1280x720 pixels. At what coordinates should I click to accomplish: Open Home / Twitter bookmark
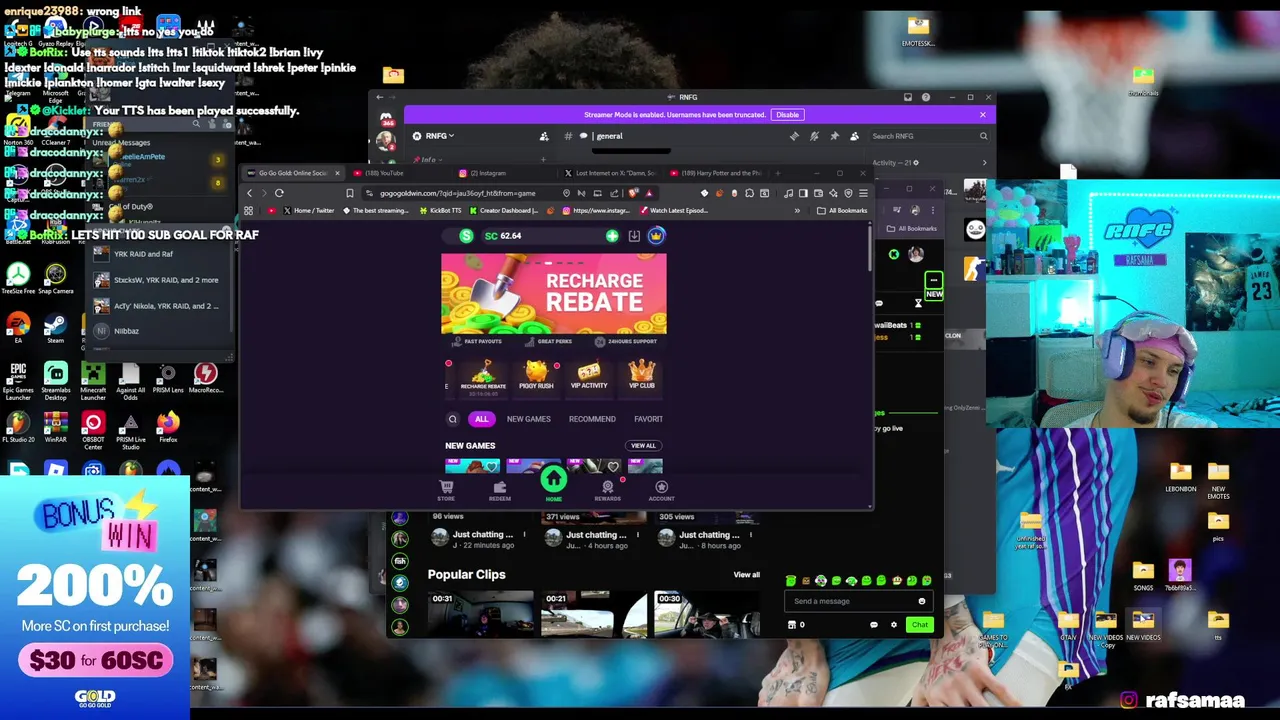coord(308,211)
